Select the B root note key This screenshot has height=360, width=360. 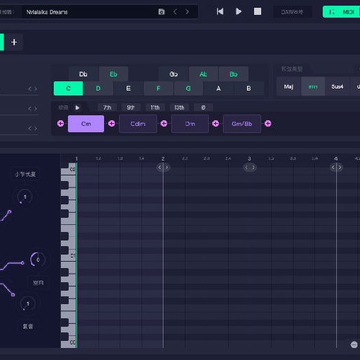[248, 88]
